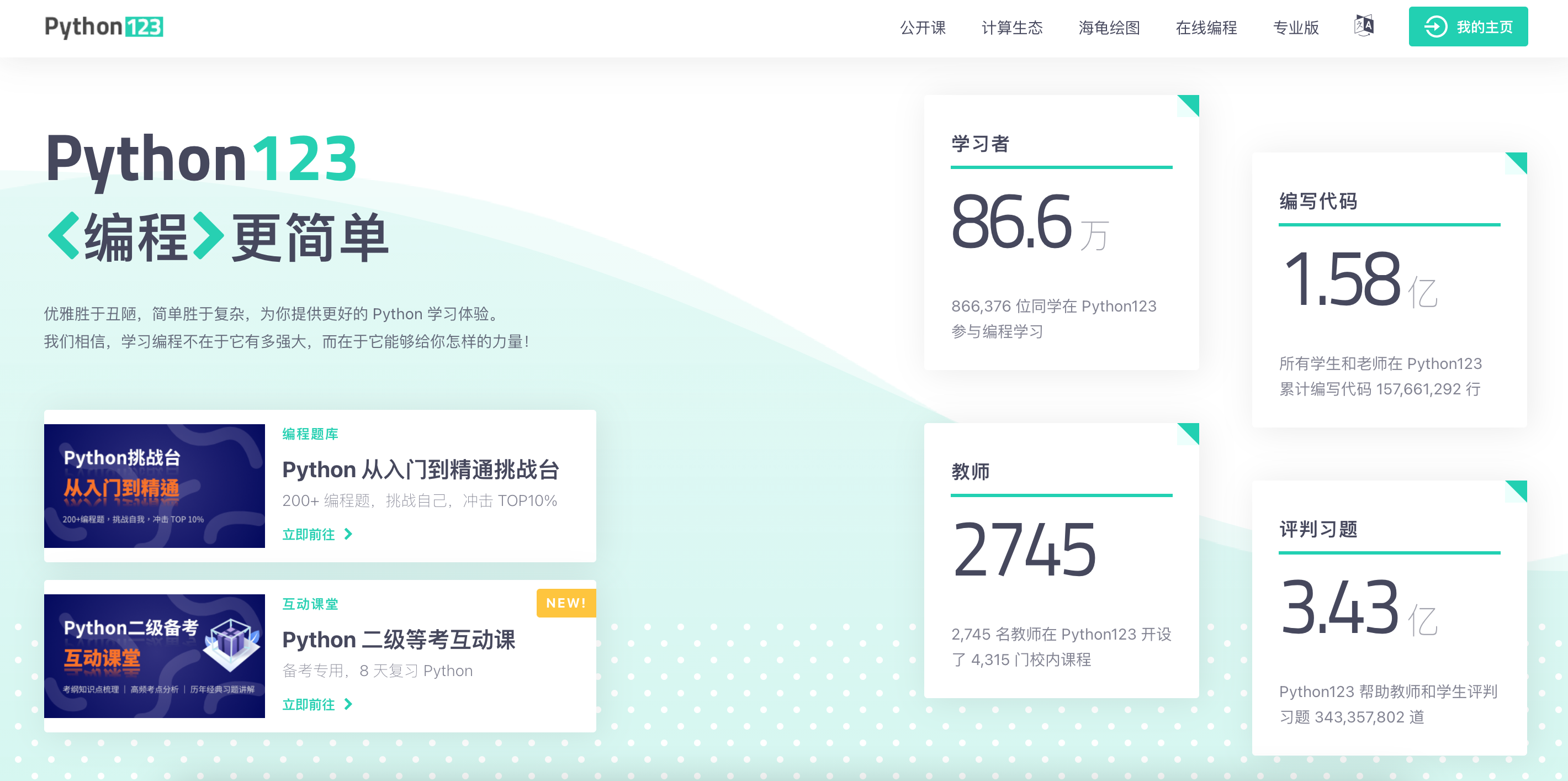Open the Python 二级等考互动课 title

pyautogui.click(x=399, y=639)
